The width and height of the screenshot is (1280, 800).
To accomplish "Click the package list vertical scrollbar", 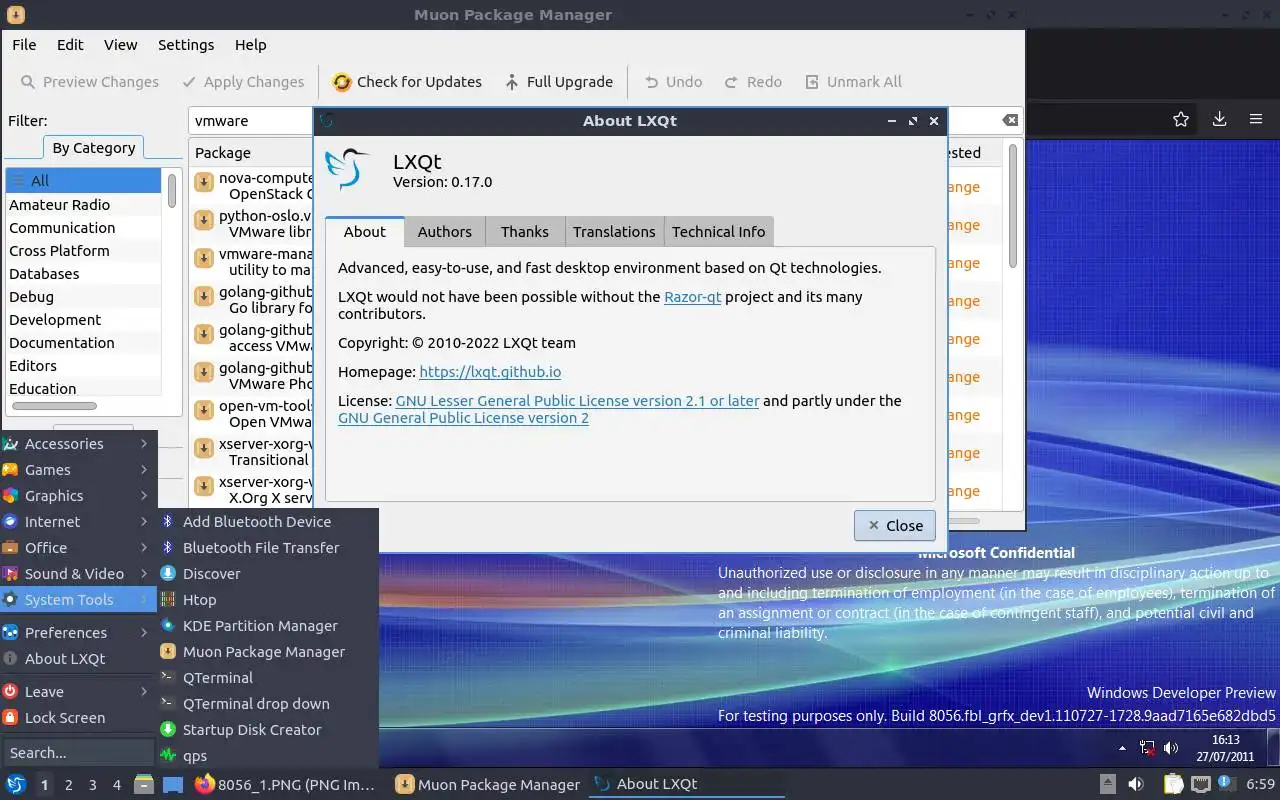I will (x=1012, y=205).
